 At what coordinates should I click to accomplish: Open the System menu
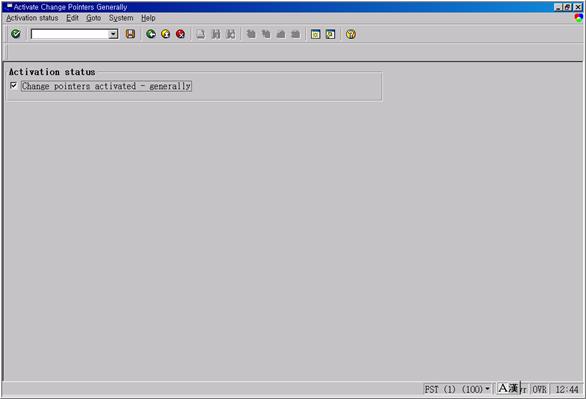tap(121, 18)
